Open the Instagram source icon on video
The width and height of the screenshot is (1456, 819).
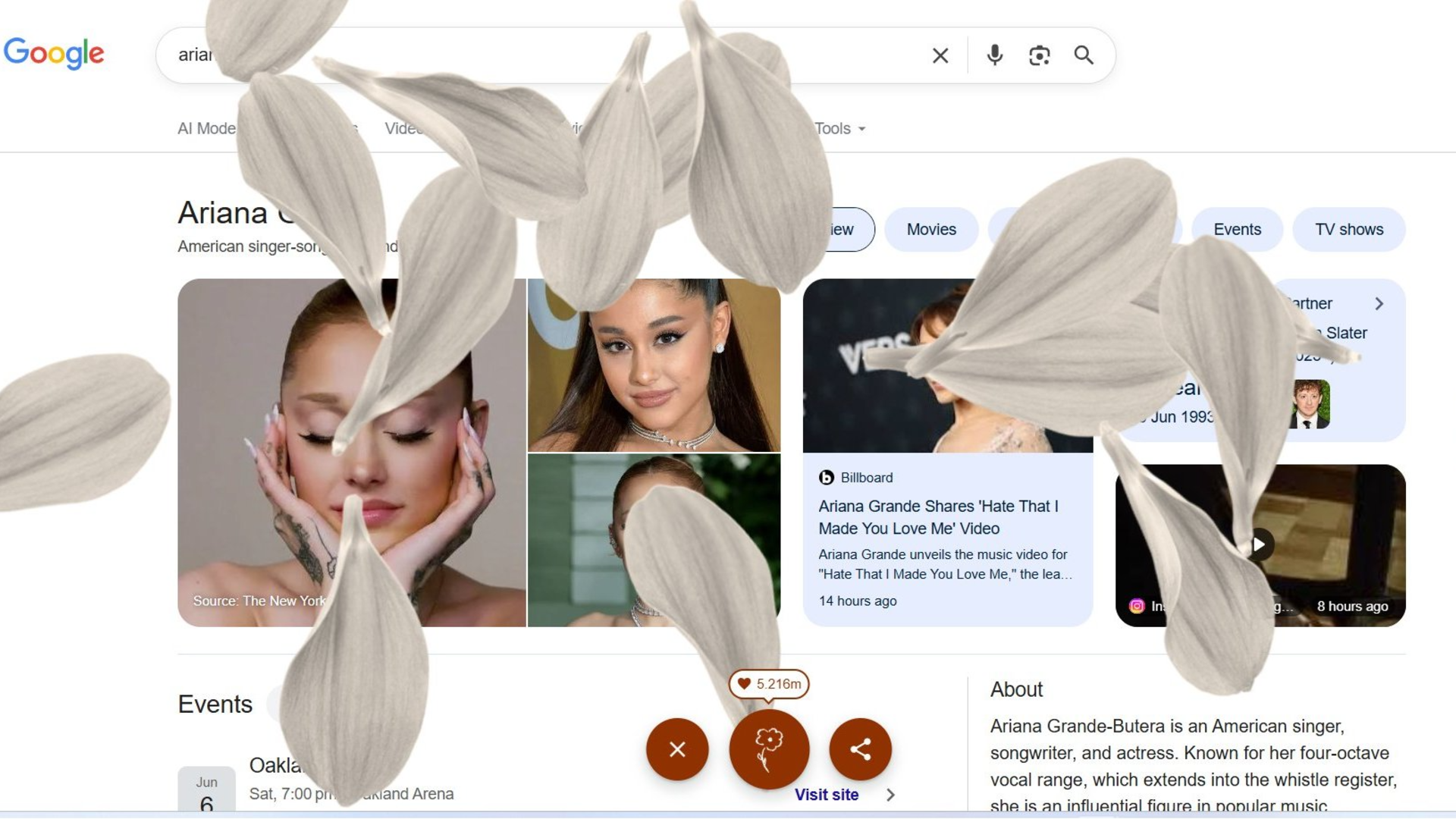(1136, 606)
